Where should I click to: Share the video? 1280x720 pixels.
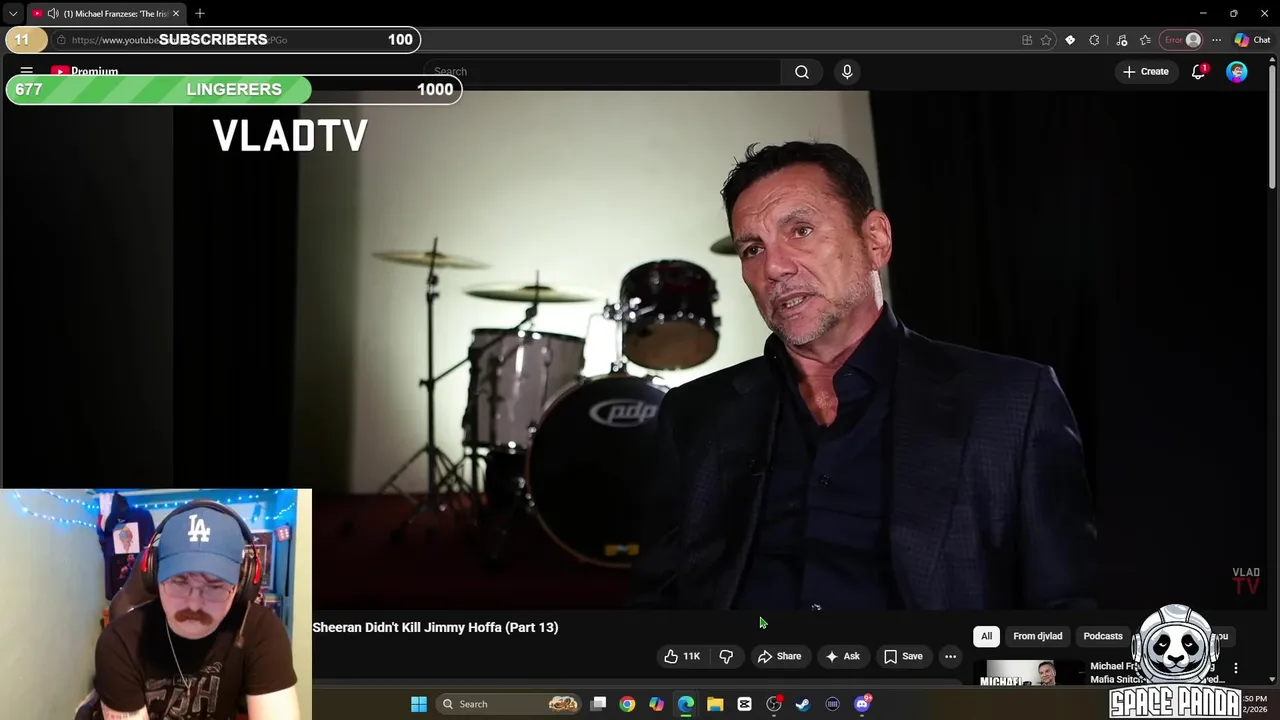tap(779, 656)
